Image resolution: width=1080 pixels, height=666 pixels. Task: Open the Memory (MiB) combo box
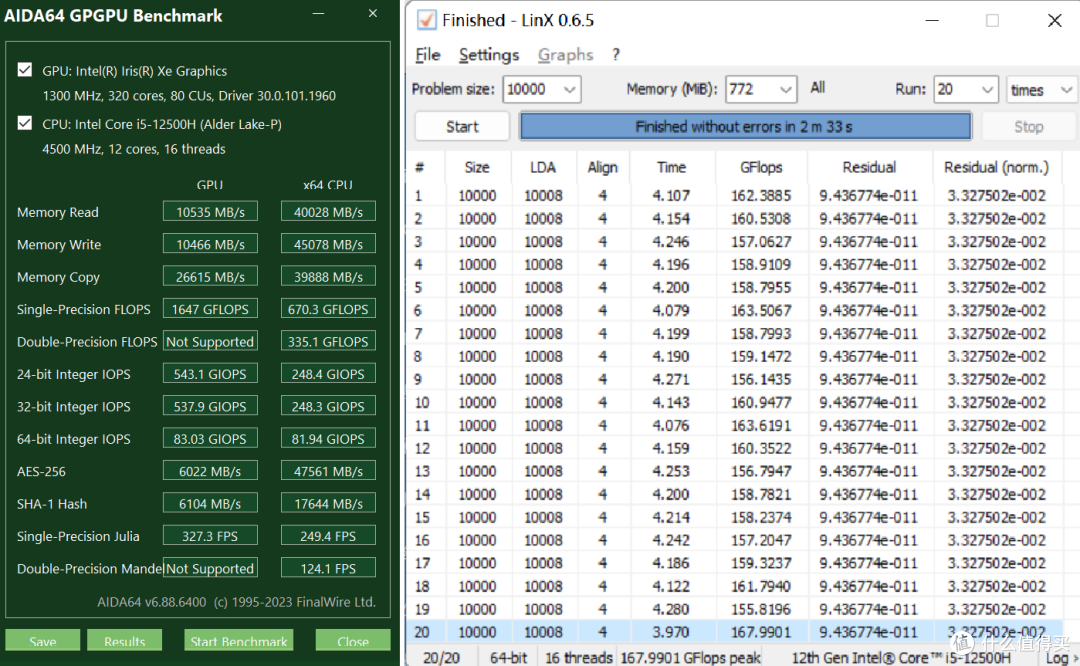click(x=786, y=89)
